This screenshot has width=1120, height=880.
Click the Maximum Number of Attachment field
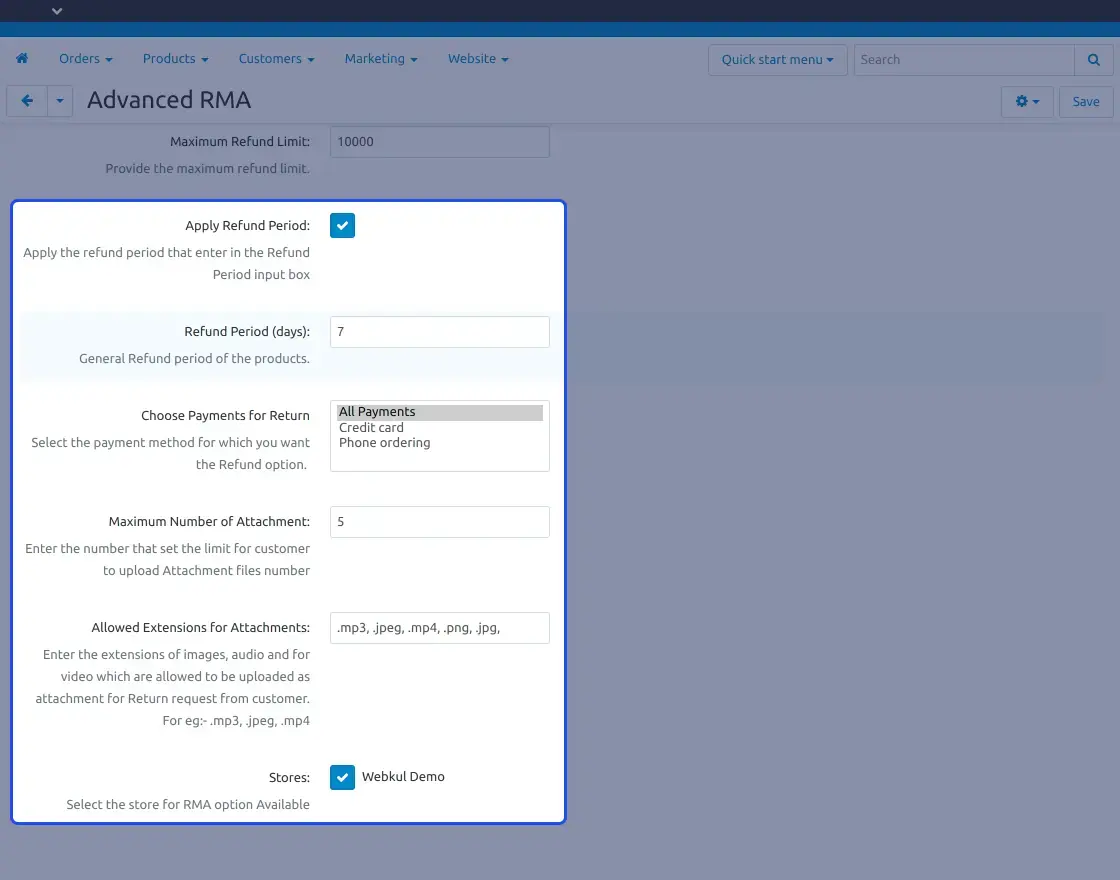[x=439, y=522]
